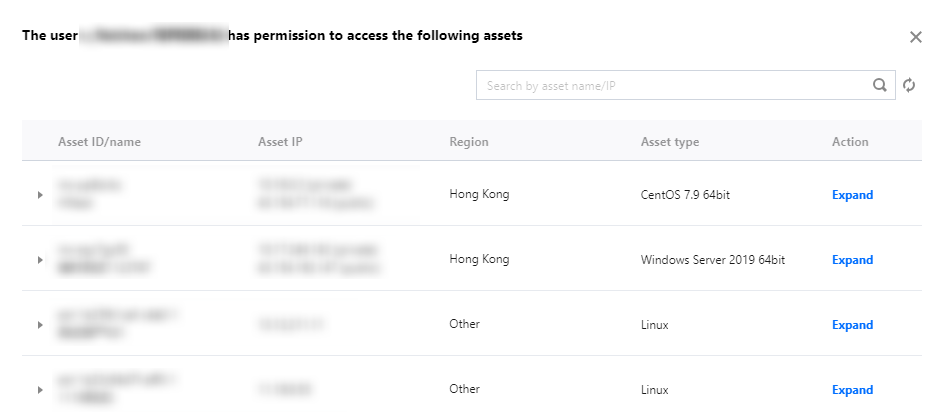Select the Region column header

[469, 142]
